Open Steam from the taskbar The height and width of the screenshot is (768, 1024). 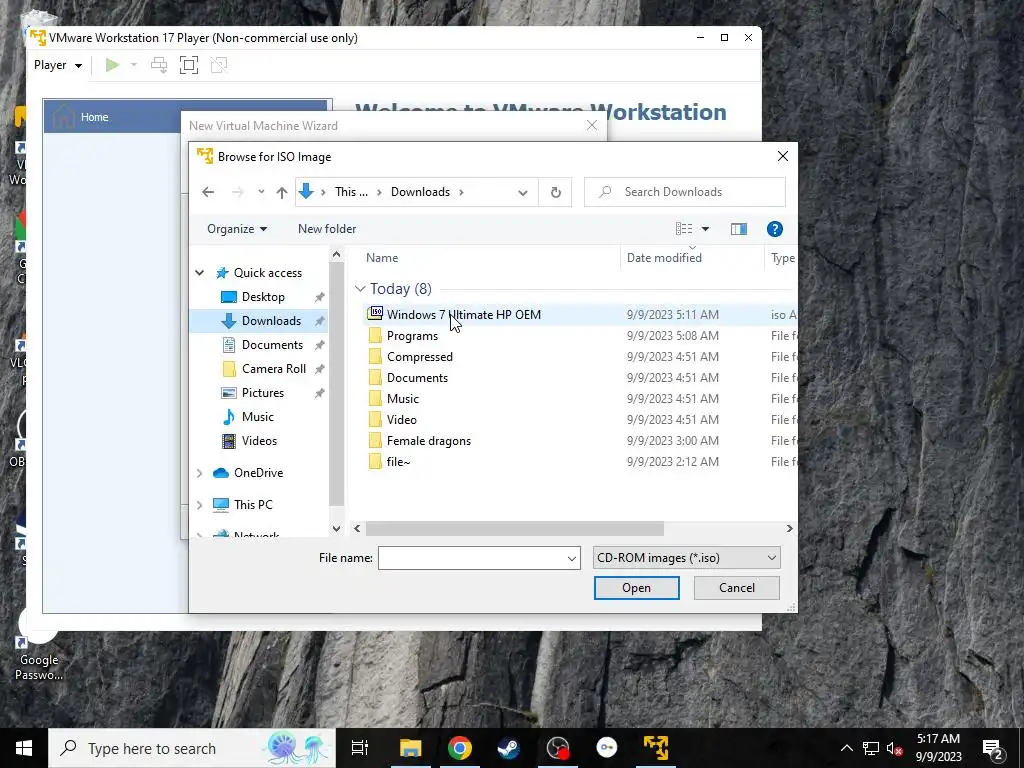pos(509,748)
